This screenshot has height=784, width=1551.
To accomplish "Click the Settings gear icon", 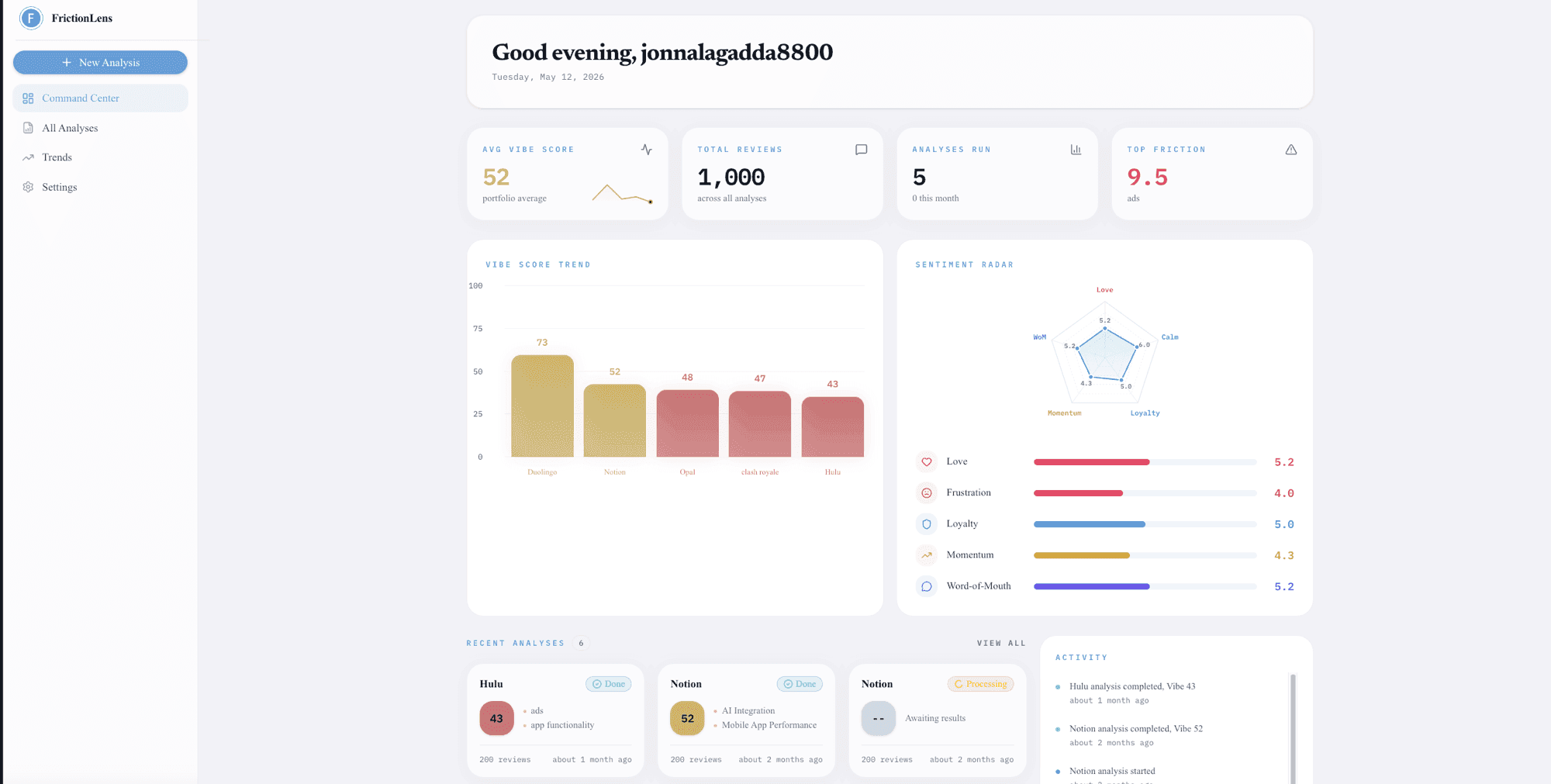I will point(28,187).
